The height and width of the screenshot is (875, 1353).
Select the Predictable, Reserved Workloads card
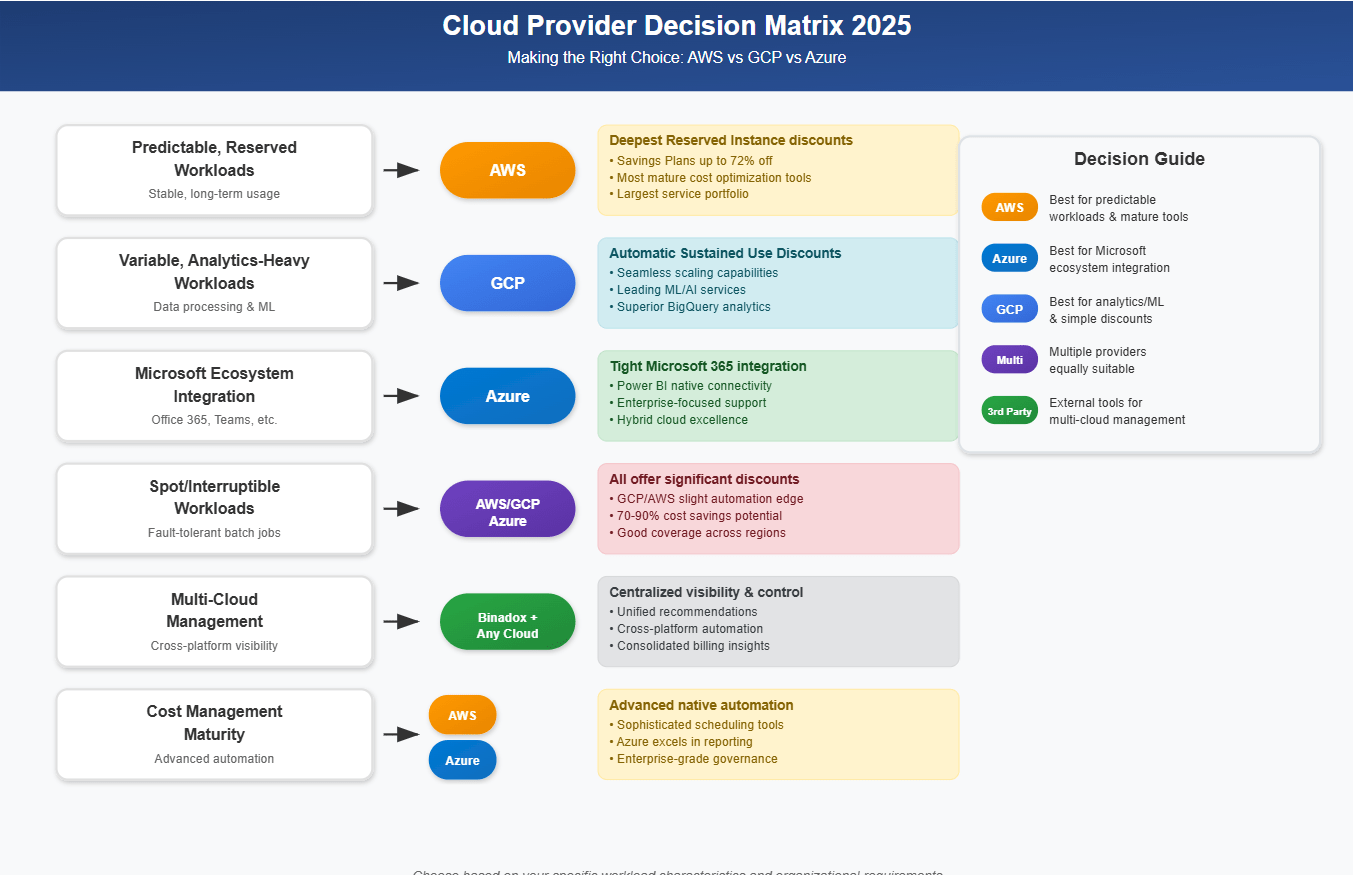coord(215,170)
